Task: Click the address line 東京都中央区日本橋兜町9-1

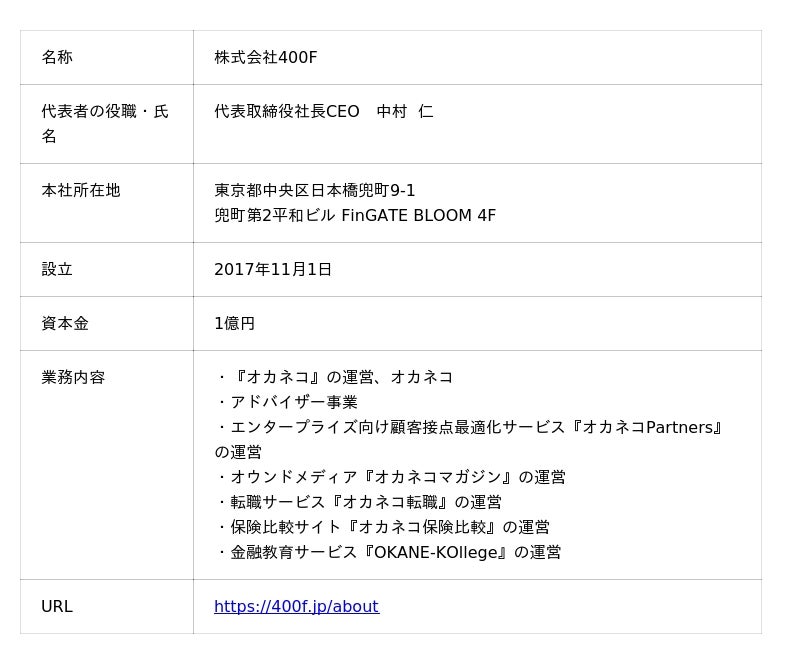Action: click(x=314, y=190)
